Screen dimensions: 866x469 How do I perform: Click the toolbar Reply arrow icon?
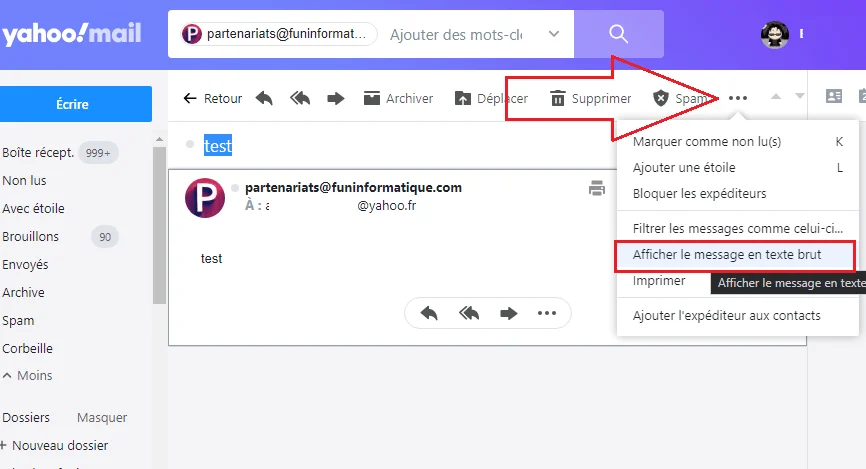(265, 98)
